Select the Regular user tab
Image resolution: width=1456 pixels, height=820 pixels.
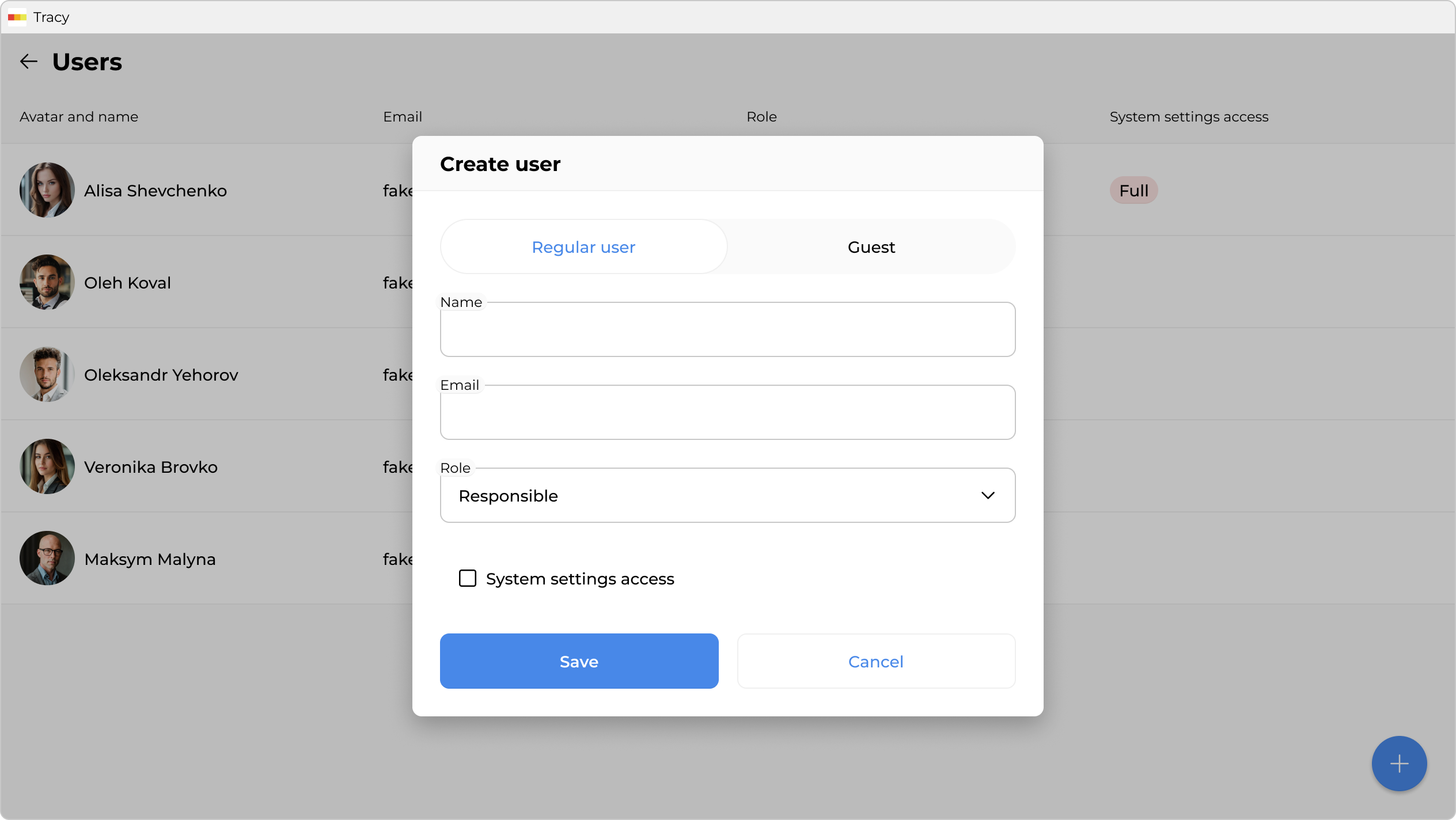[x=583, y=247]
